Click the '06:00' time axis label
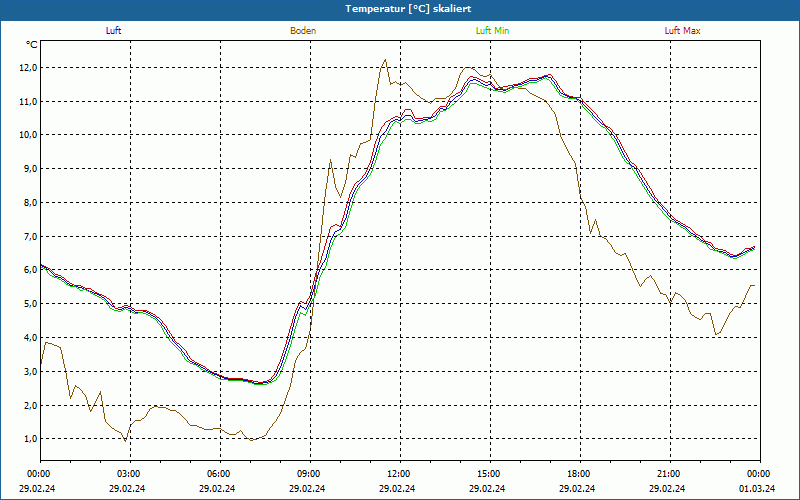Image resolution: width=800 pixels, height=500 pixels. (220, 474)
